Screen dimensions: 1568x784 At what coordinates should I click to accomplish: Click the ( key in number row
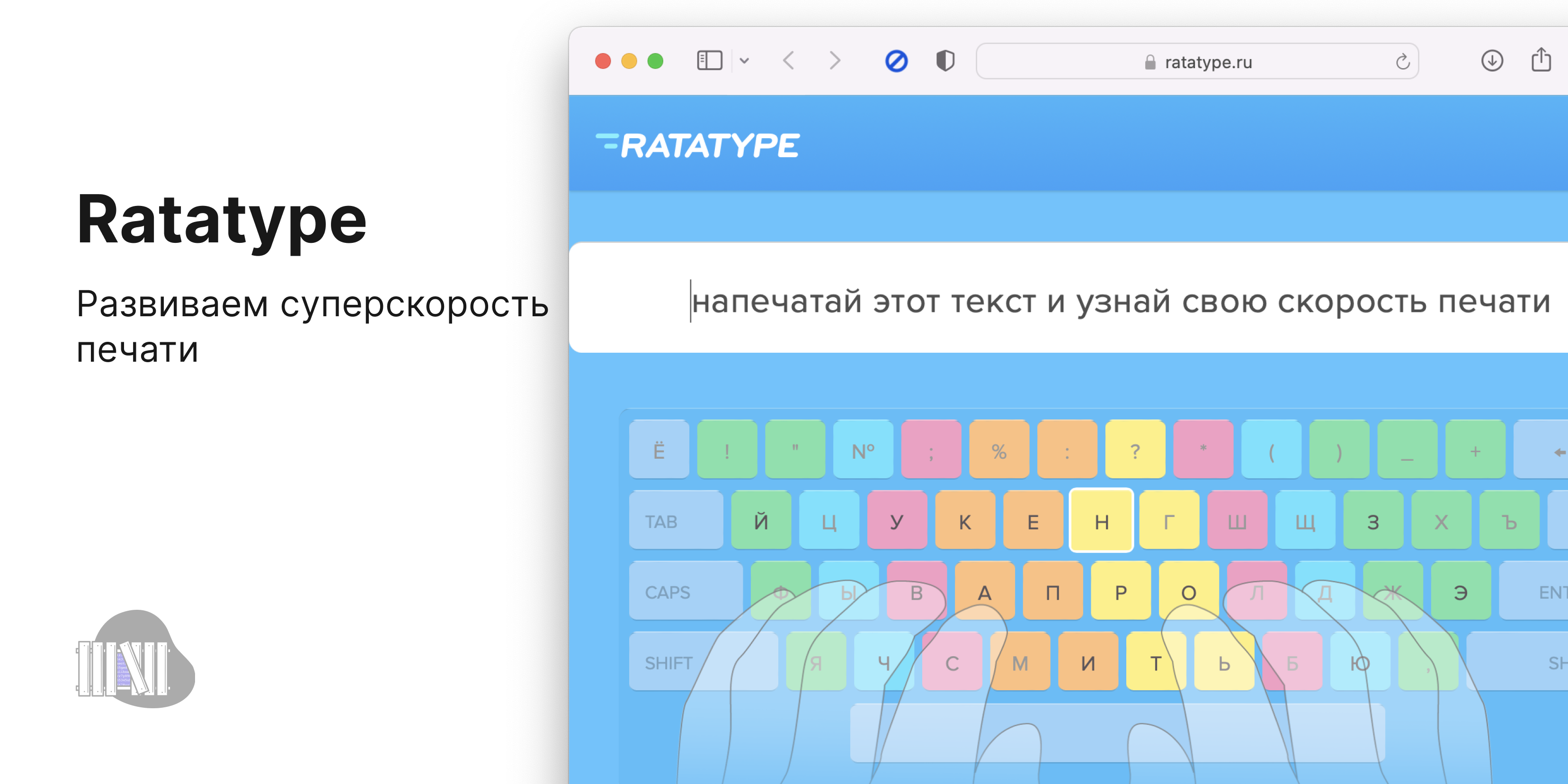(1272, 449)
